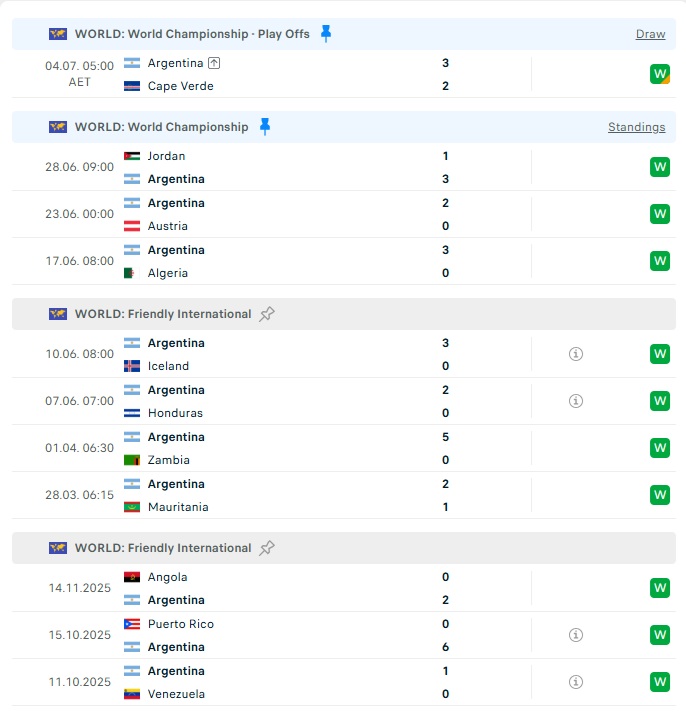Select the World Championship Play Offs header

click(x=344, y=34)
